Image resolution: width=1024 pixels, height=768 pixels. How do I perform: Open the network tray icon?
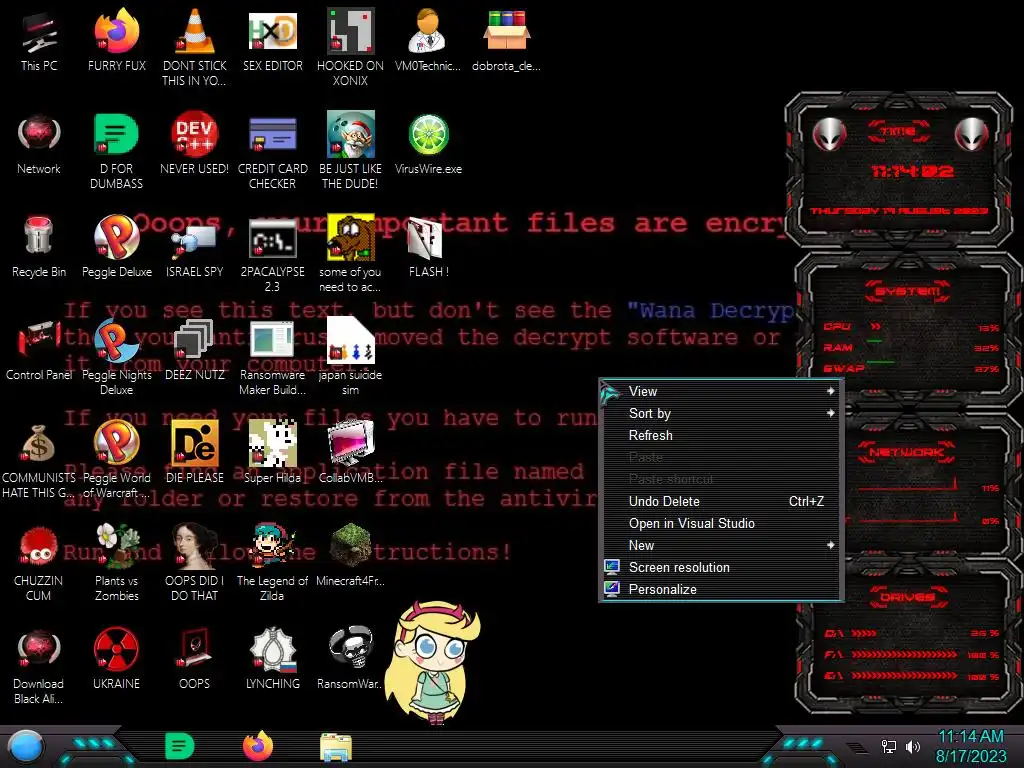click(x=888, y=746)
